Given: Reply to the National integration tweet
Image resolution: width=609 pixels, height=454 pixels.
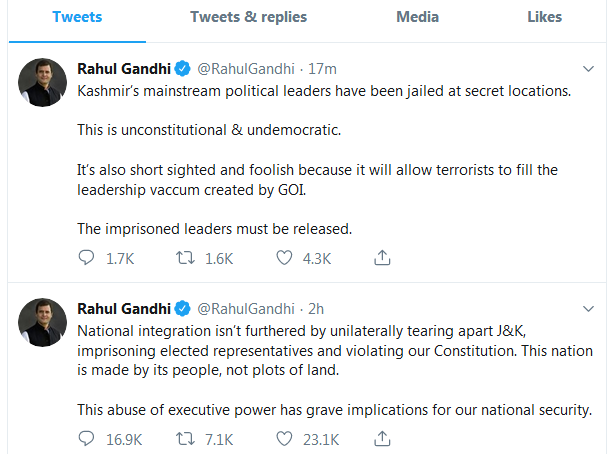Looking at the screenshot, I should pos(86,439).
